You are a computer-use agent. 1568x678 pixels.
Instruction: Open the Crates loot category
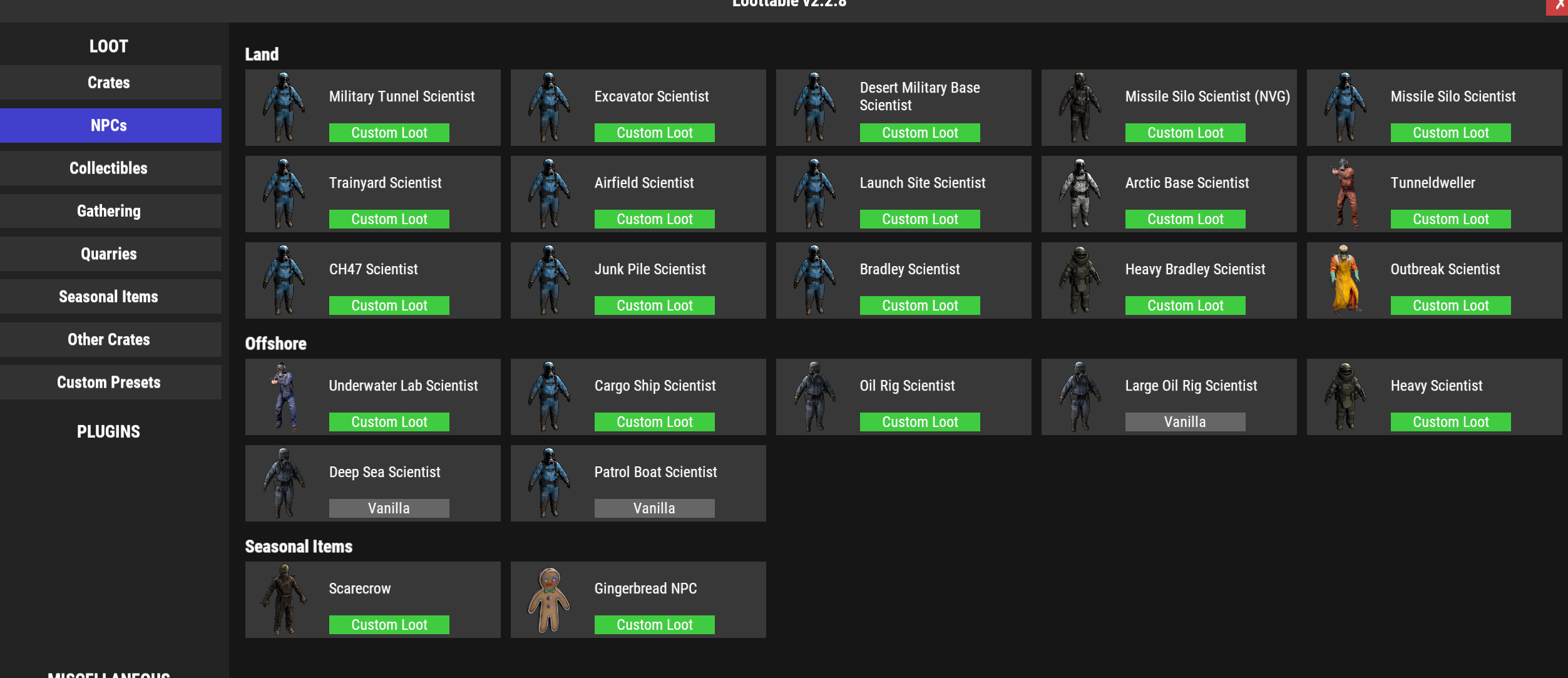pyautogui.click(x=110, y=83)
